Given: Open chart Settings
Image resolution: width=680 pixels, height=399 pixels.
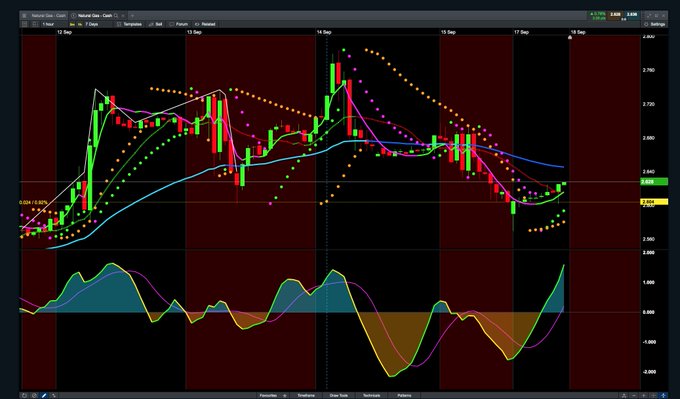Looking at the screenshot, I should pos(654,24).
